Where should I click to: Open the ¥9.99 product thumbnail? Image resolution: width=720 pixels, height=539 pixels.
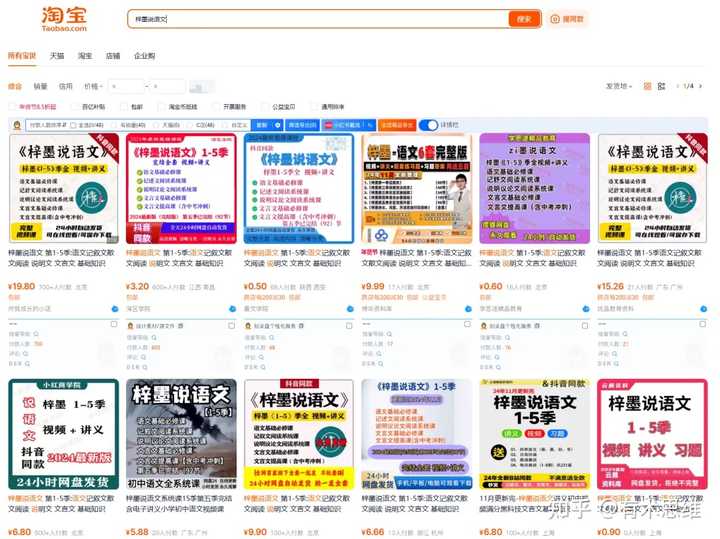(x=417, y=189)
